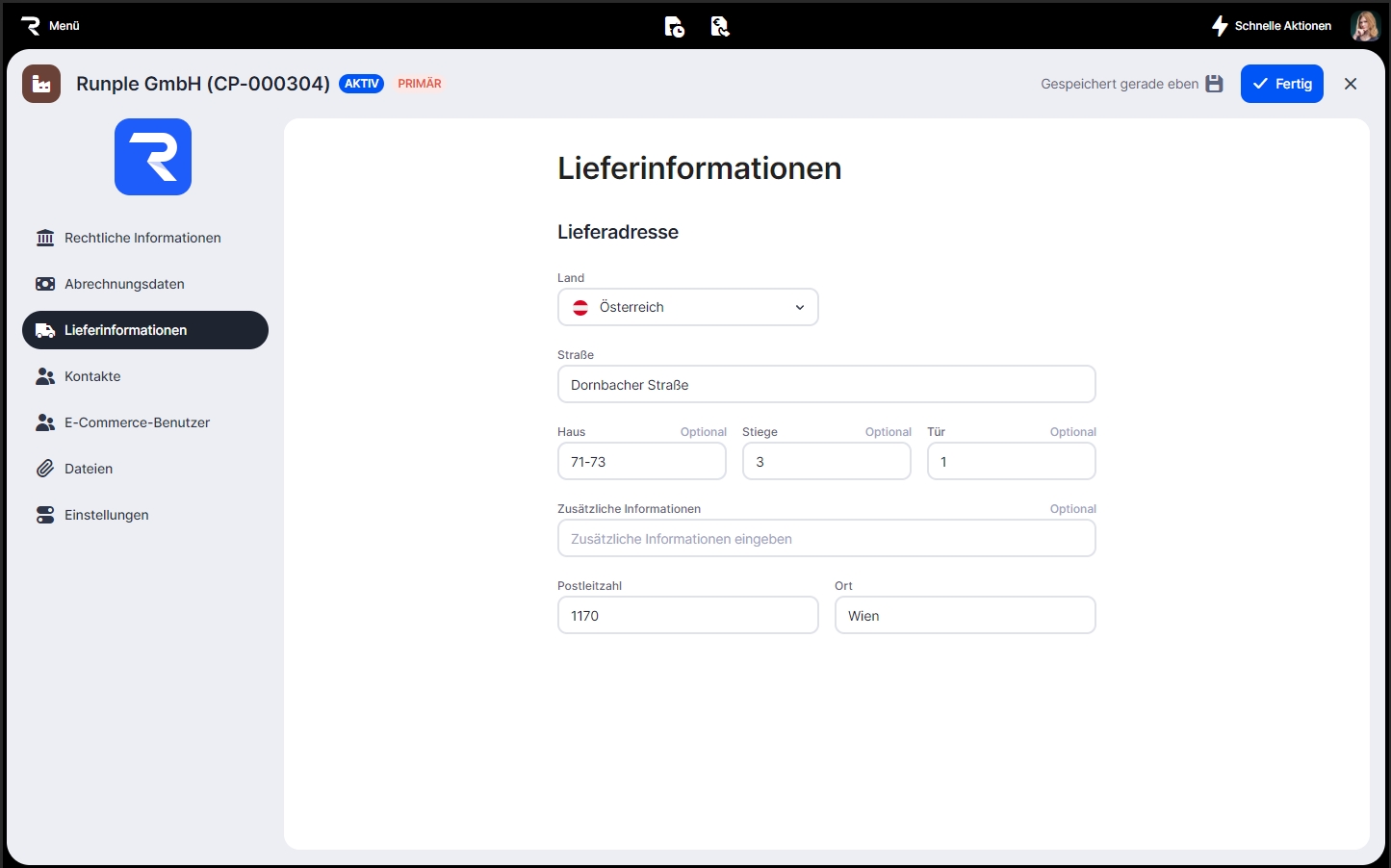Focus the Zusätzliche Informationen field

pyautogui.click(x=826, y=539)
